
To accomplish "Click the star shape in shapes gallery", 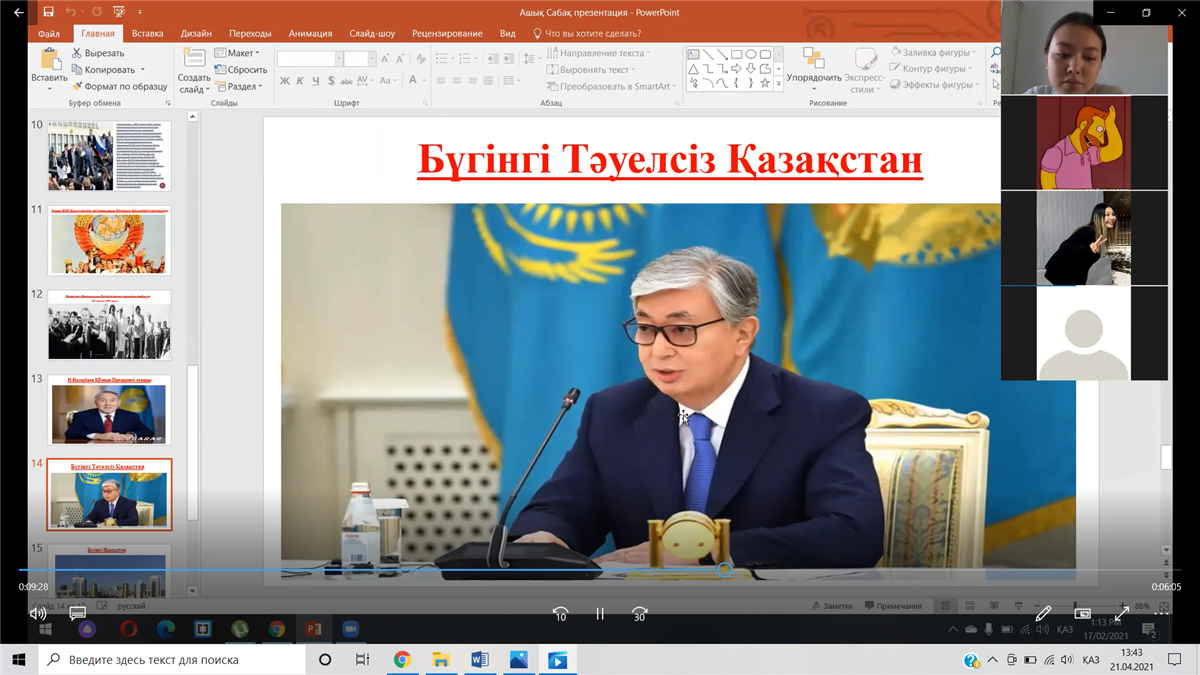I will (x=765, y=83).
